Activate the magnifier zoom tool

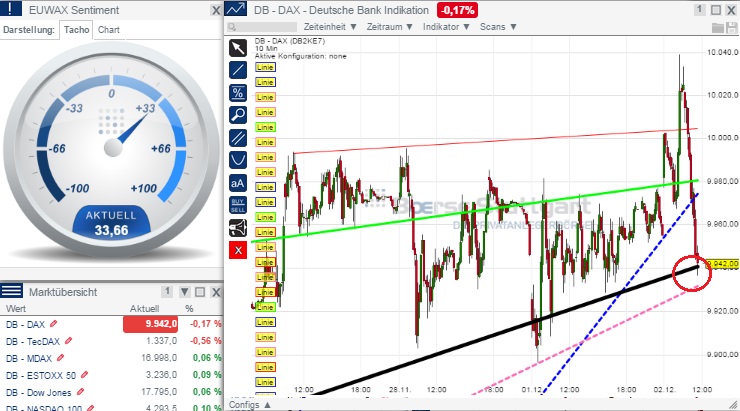click(238, 115)
